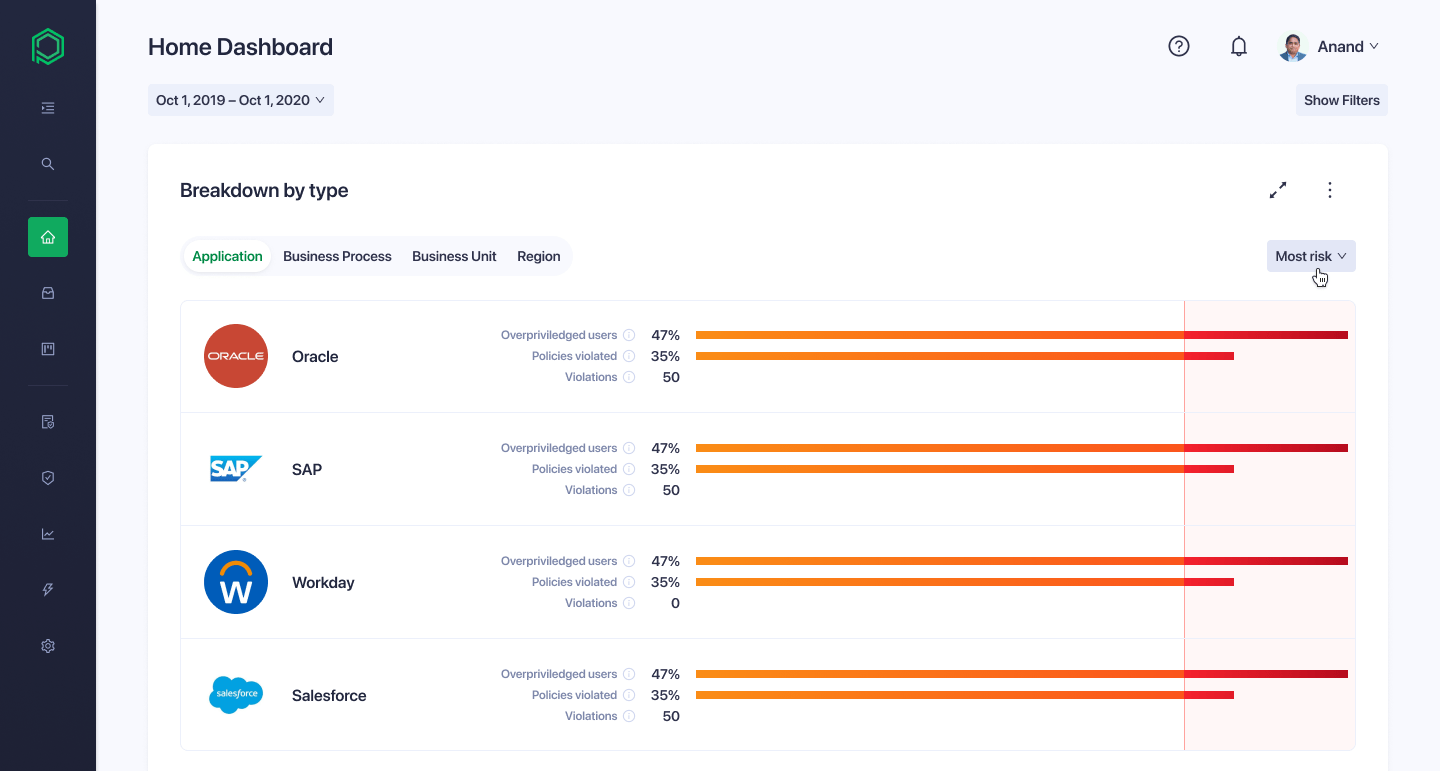1440x771 pixels.
Task: Click Workday's Violations value 0
Action: pyautogui.click(x=675, y=603)
